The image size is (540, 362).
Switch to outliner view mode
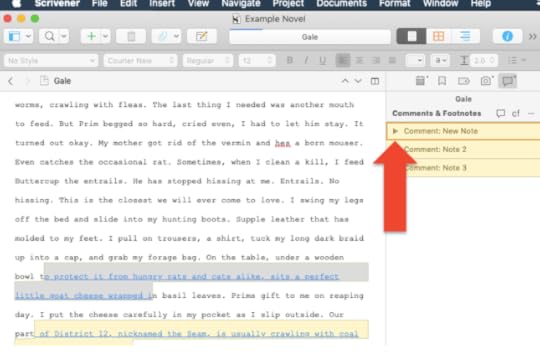point(465,36)
